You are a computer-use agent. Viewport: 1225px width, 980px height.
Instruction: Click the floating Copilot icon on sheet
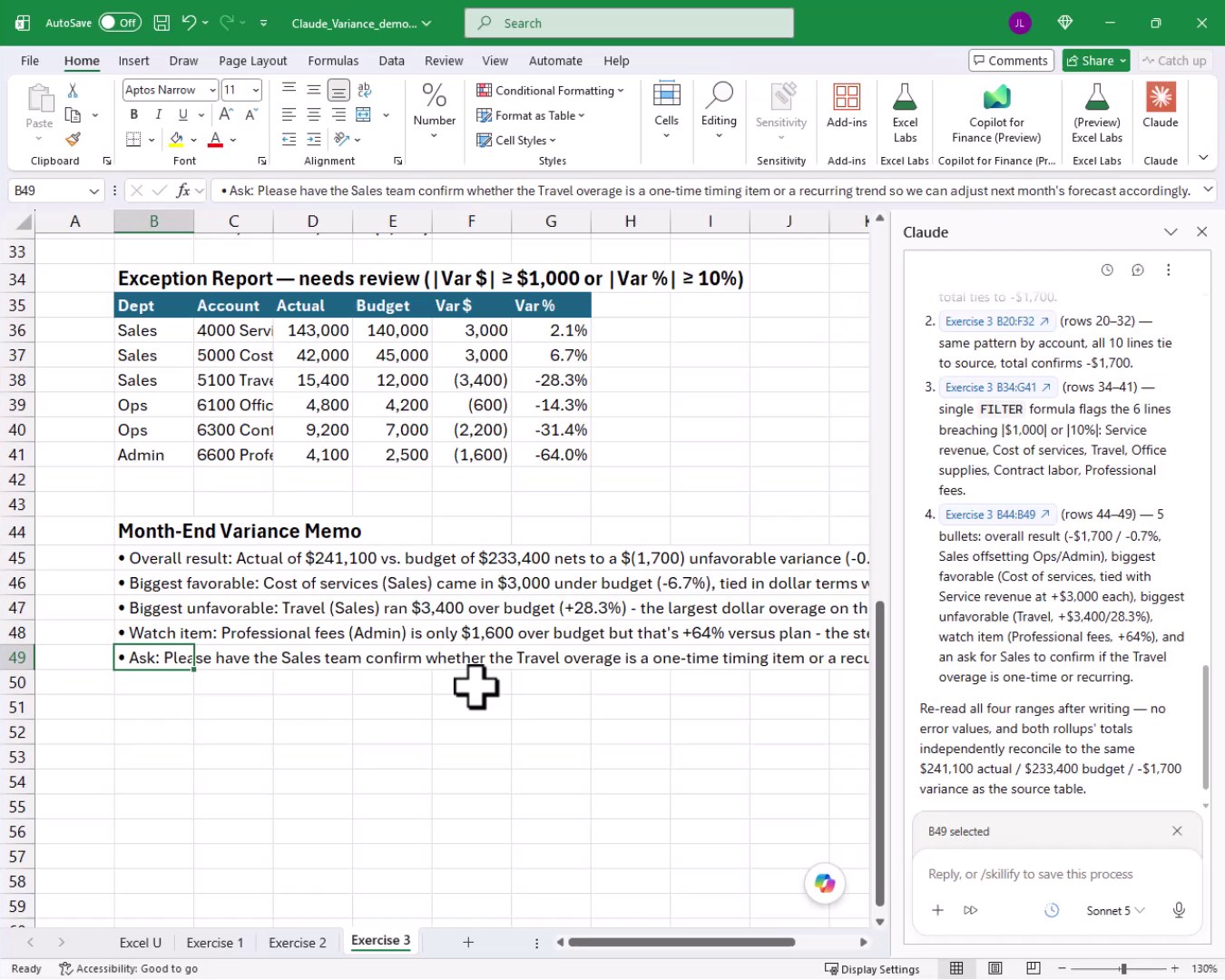[x=825, y=883]
